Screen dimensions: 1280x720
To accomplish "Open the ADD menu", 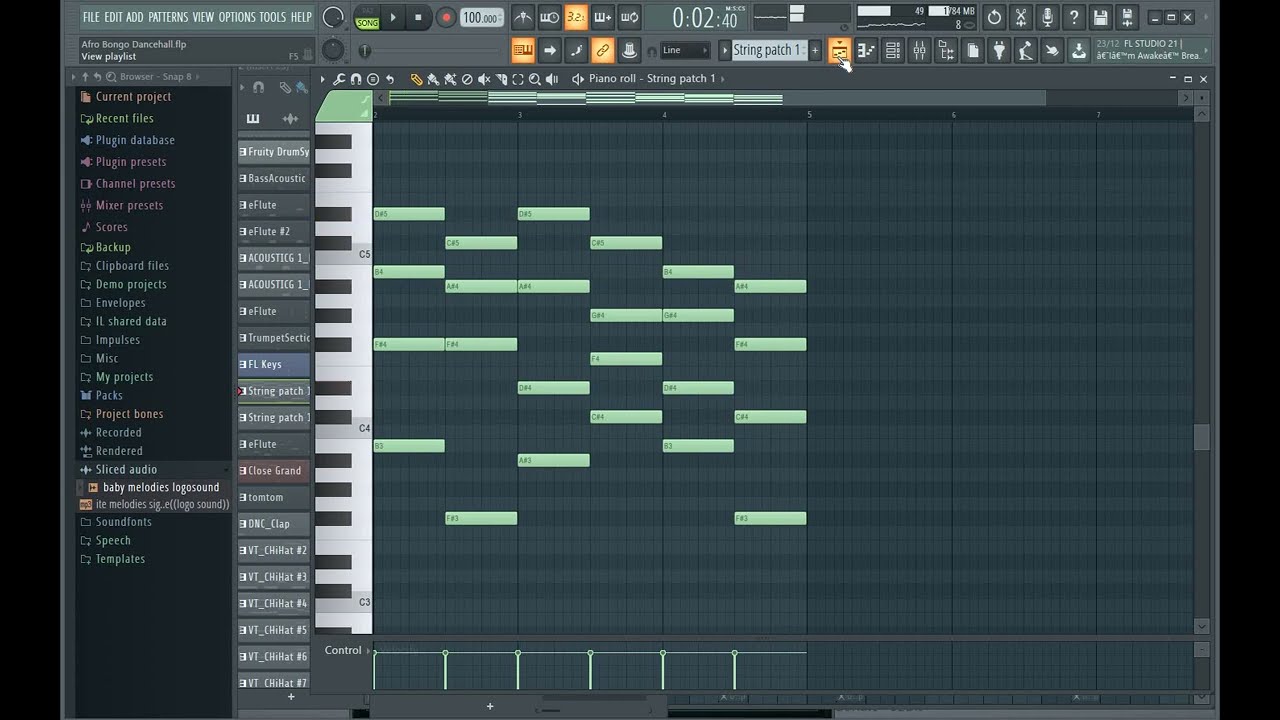I will [x=135, y=17].
